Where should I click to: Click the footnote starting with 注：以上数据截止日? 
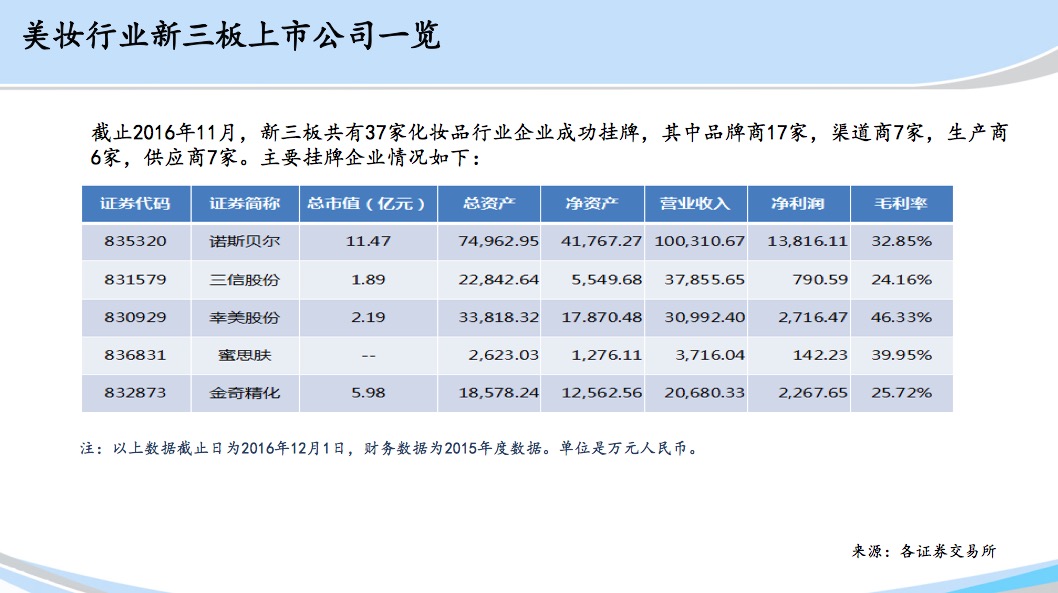(x=389, y=448)
